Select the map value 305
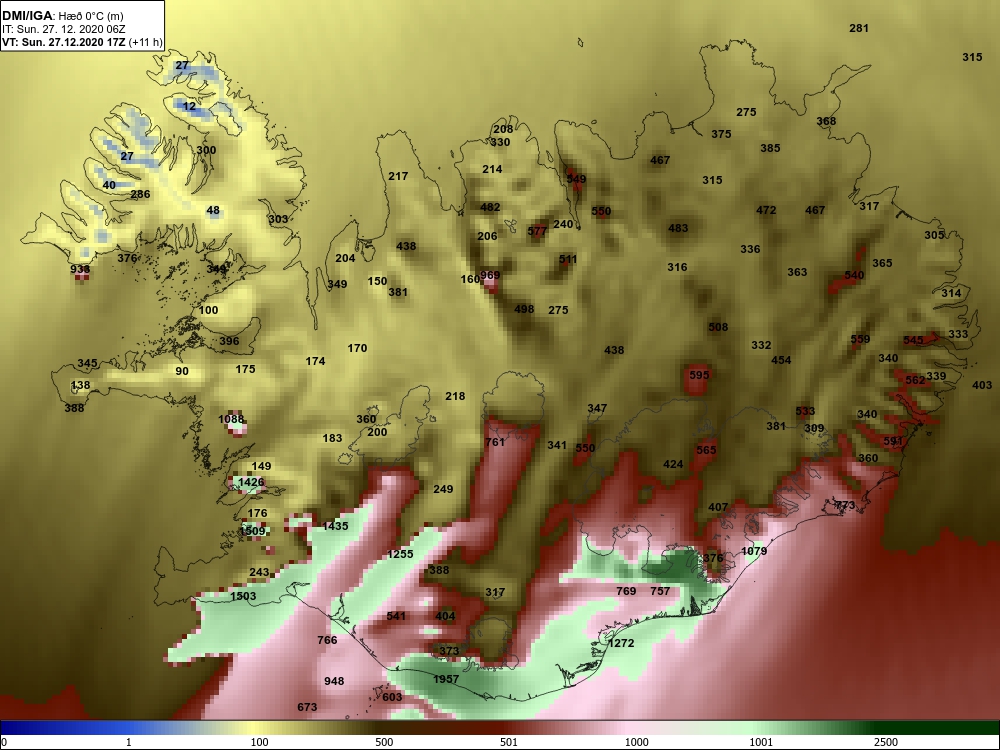The image size is (1000, 750). (934, 235)
